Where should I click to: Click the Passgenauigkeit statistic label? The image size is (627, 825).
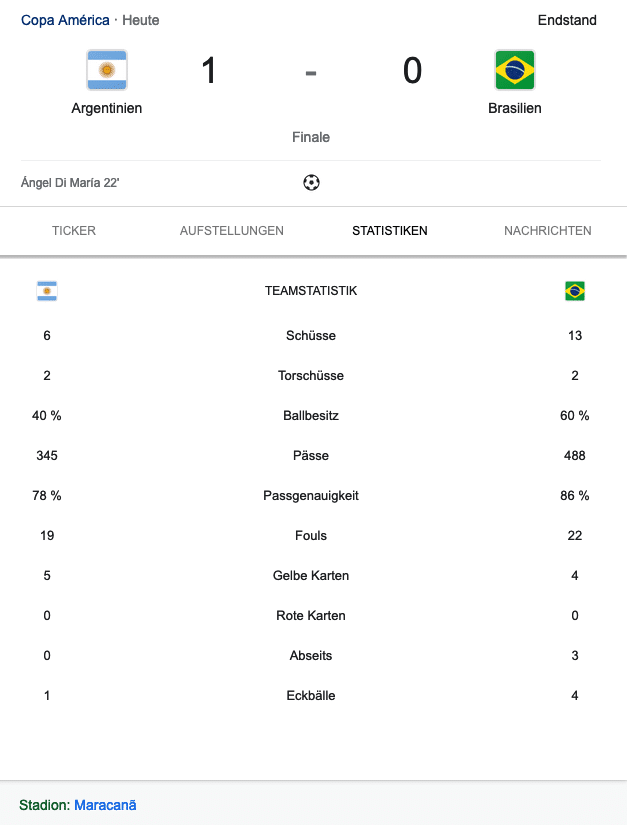(311, 495)
